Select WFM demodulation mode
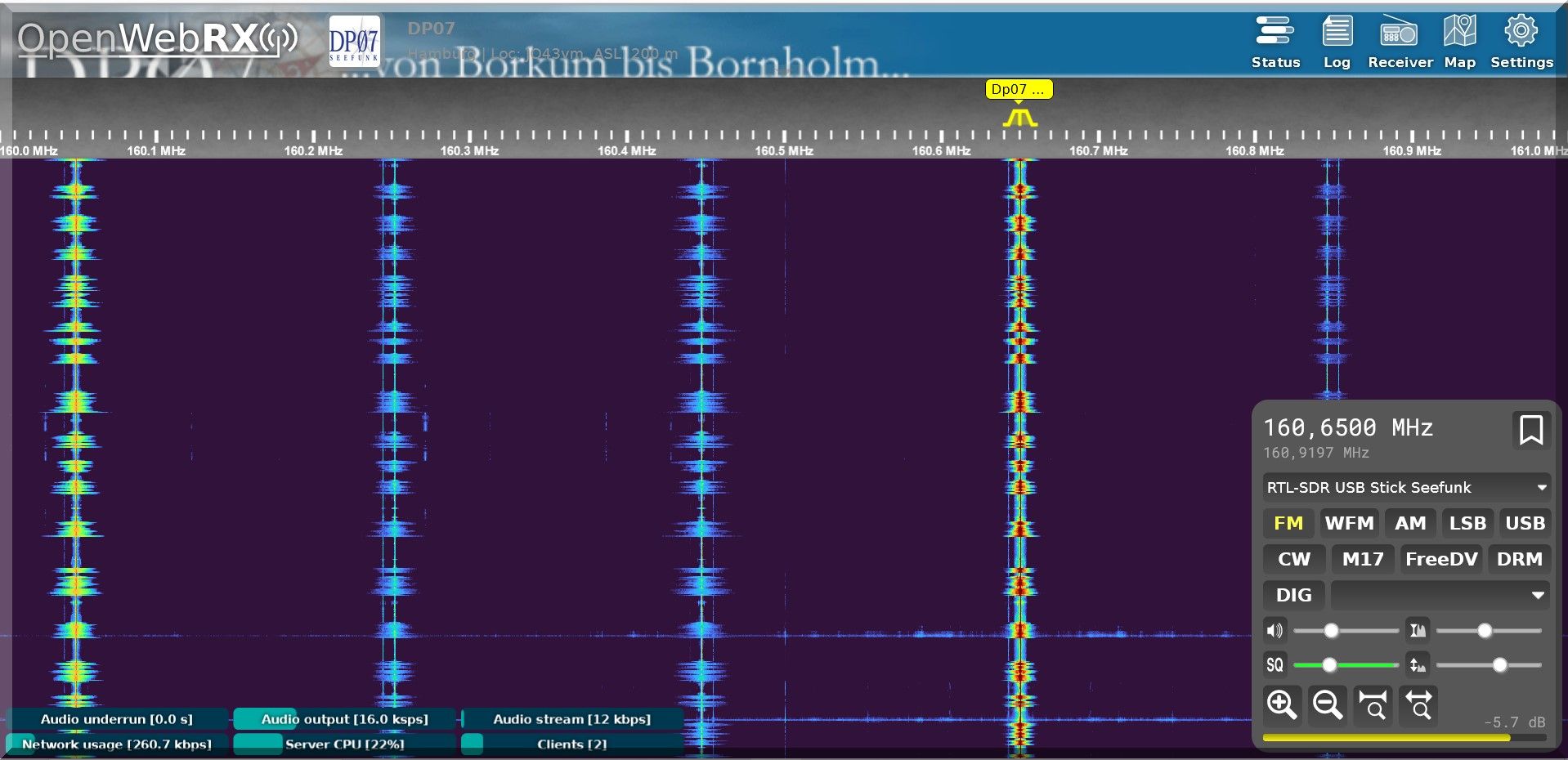The width and height of the screenshot is (1568, 760). (x=1349, y=523)
